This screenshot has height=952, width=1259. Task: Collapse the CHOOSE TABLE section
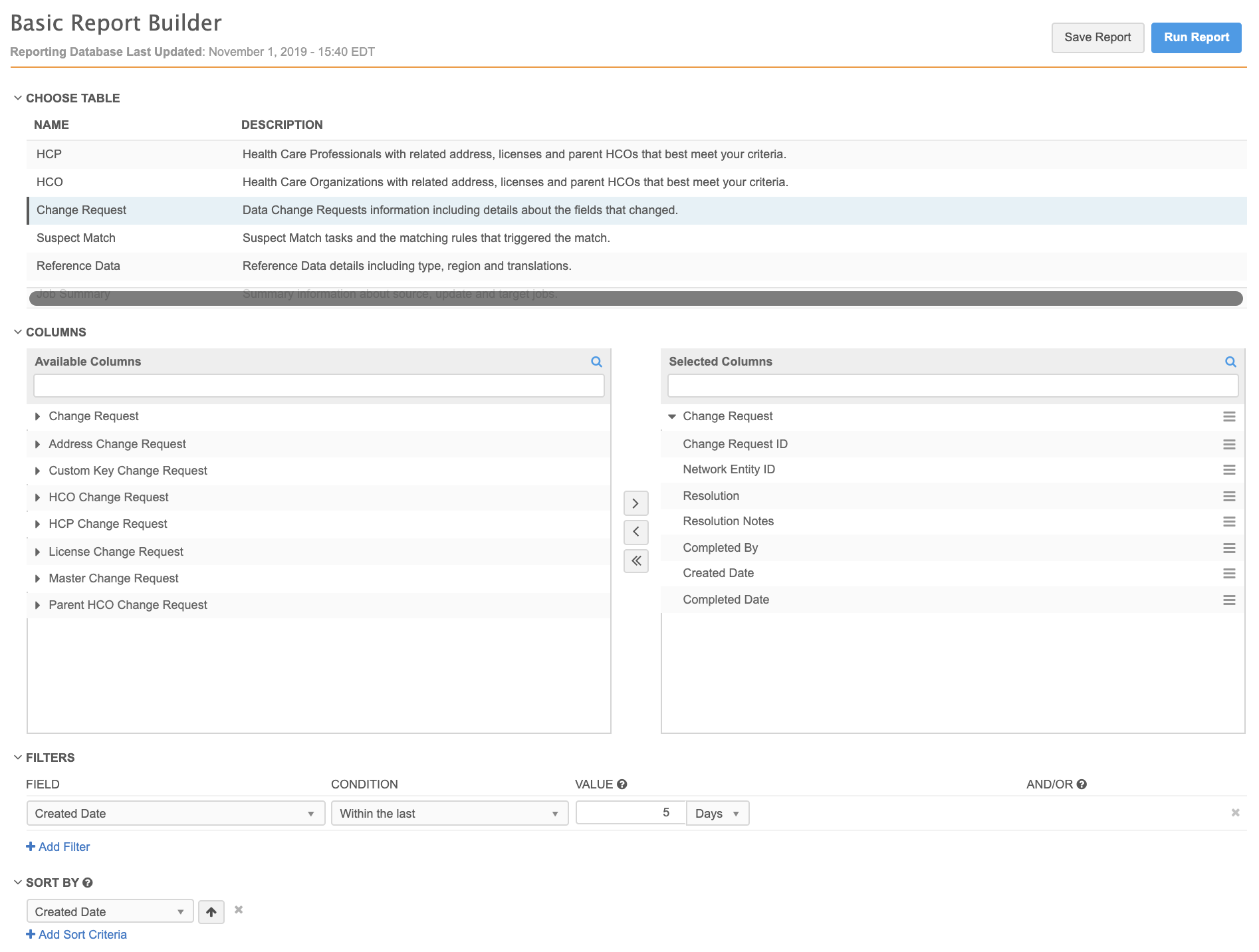pyautogui.click(x=18, y=98)
